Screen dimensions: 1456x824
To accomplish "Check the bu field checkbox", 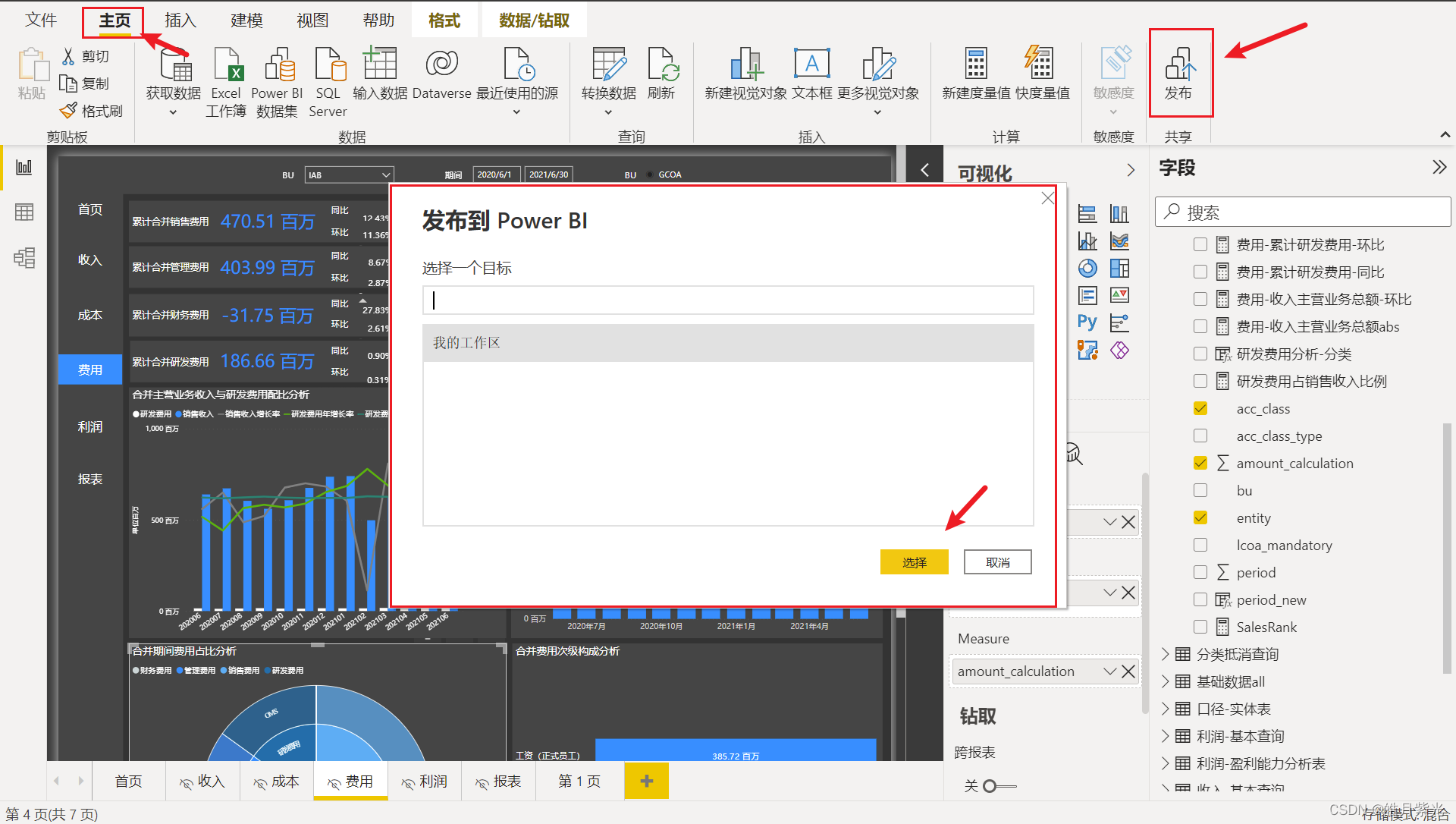I will 1200,490.
